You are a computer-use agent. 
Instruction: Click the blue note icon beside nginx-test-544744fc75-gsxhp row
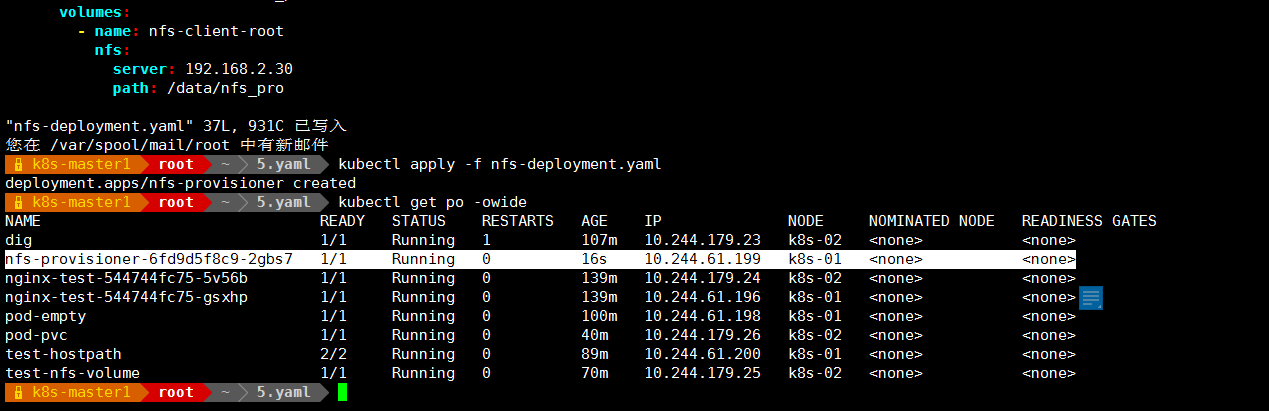[x=1091, y=297]
